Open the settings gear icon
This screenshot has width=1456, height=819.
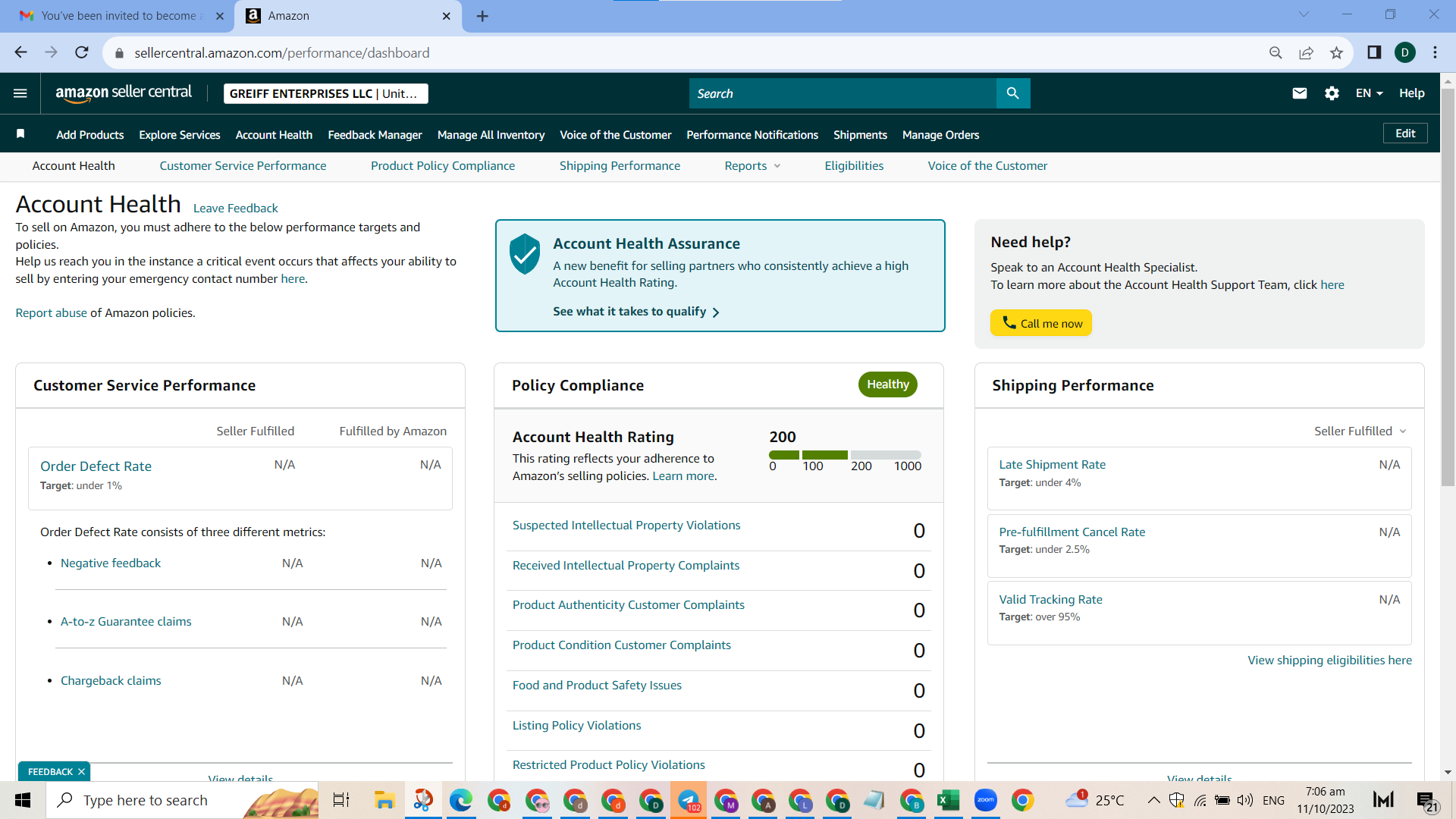click(x=1332, y=93)
